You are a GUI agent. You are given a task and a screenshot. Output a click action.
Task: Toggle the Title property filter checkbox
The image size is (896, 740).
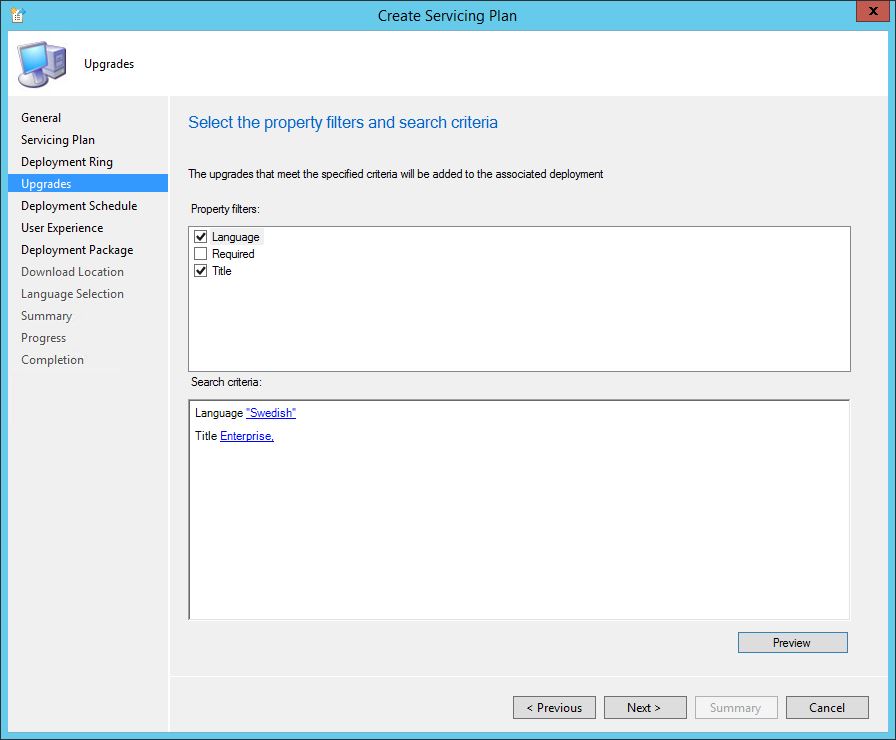click(201, 271)
